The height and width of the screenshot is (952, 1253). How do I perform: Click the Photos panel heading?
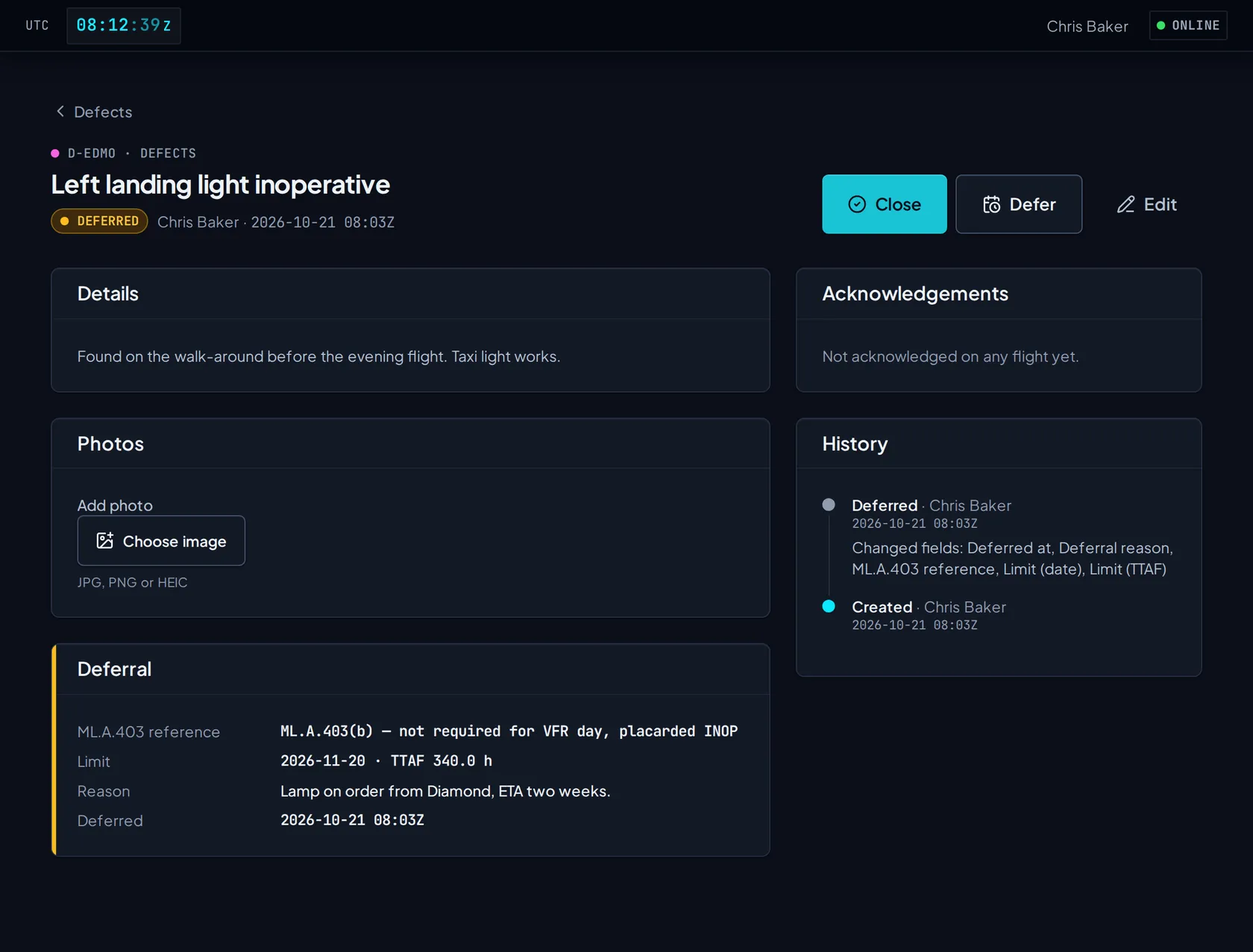pos(110,444)
